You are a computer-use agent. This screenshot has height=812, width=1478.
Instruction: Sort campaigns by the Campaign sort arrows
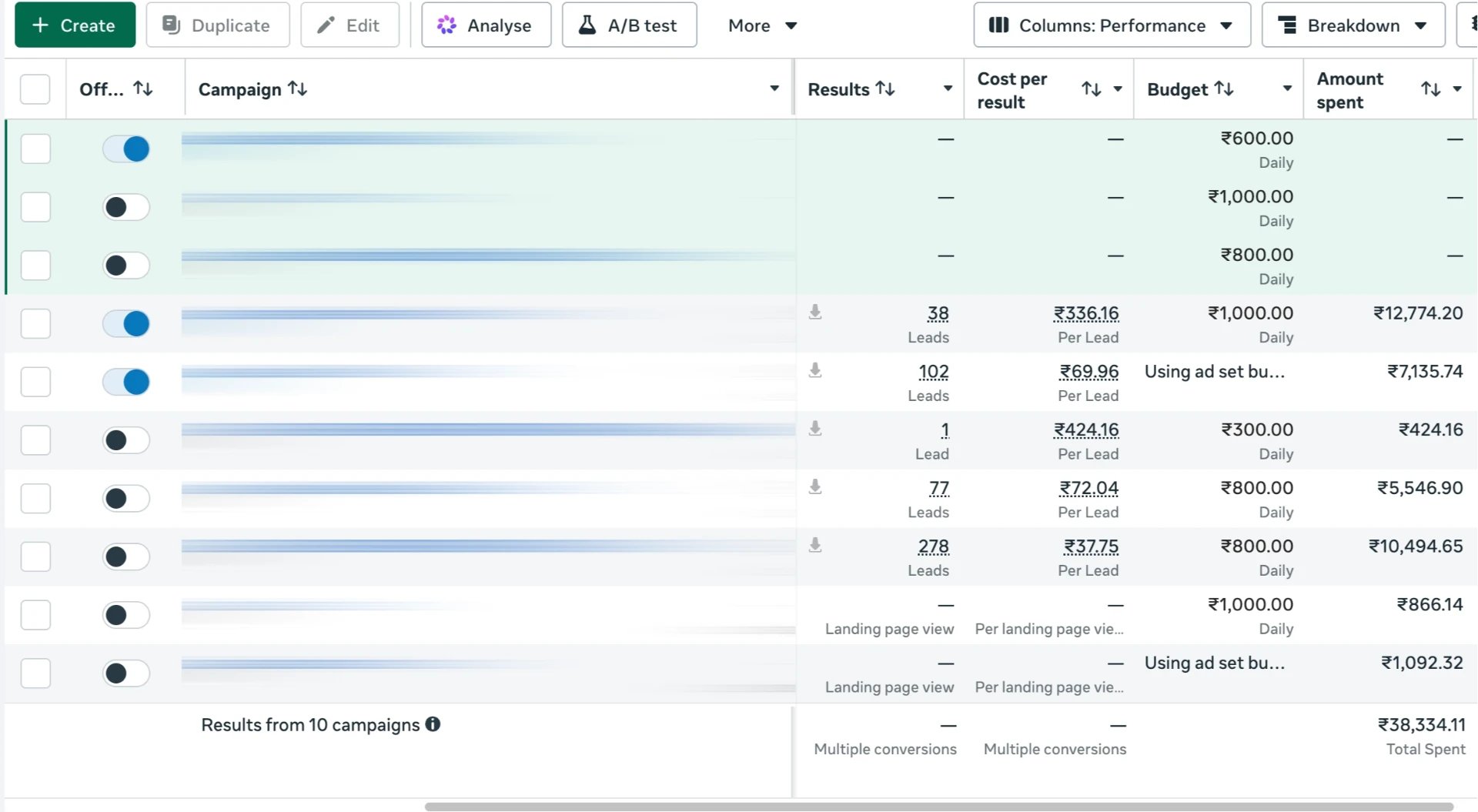click(x=298, y=89)
